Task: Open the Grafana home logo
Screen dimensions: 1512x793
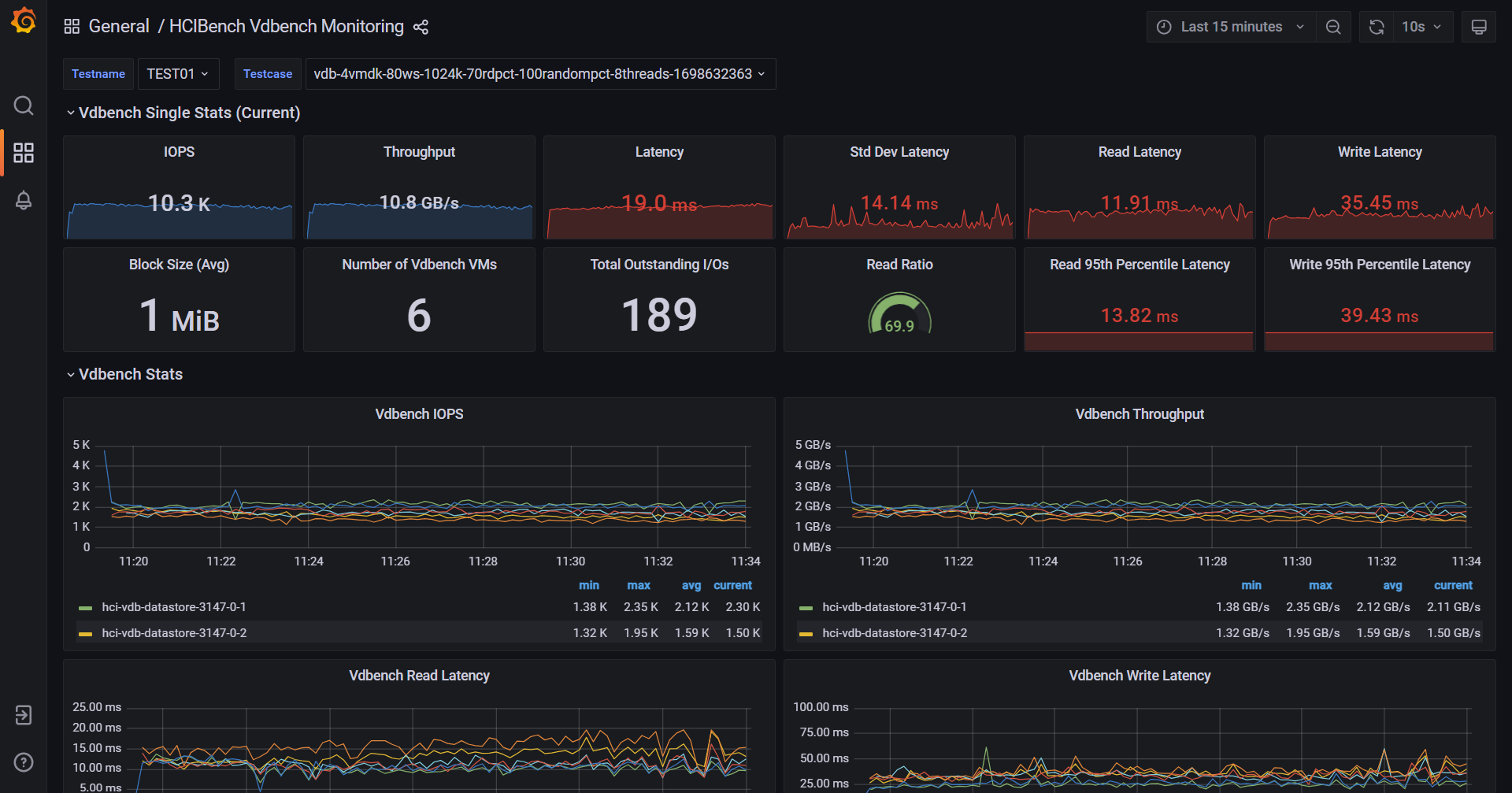Action: pos(24,21)
